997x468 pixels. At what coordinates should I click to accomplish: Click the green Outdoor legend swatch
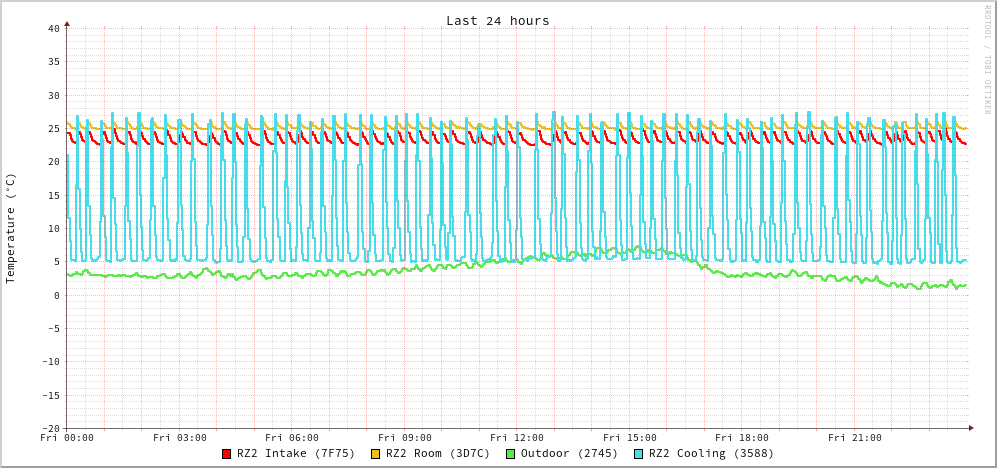click(510, 454)
